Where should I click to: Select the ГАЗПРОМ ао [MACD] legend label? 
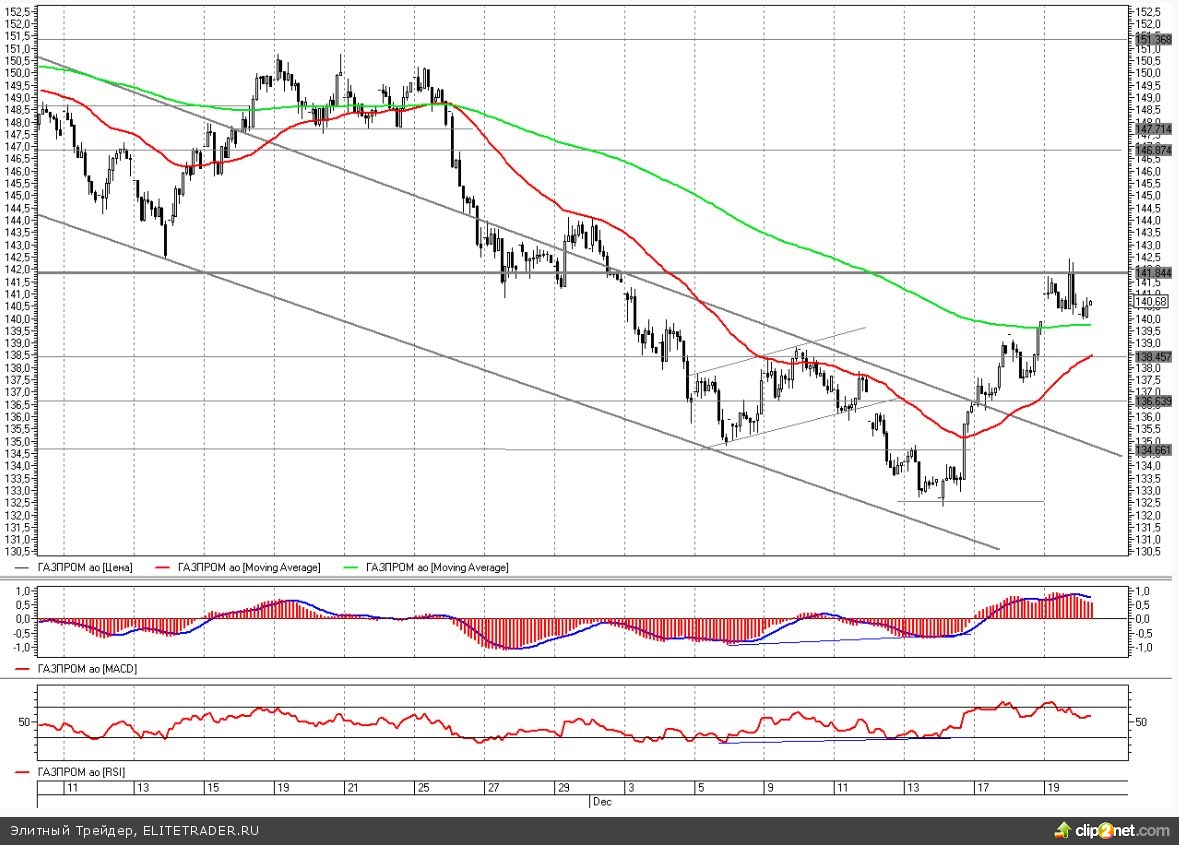point(87,667)
